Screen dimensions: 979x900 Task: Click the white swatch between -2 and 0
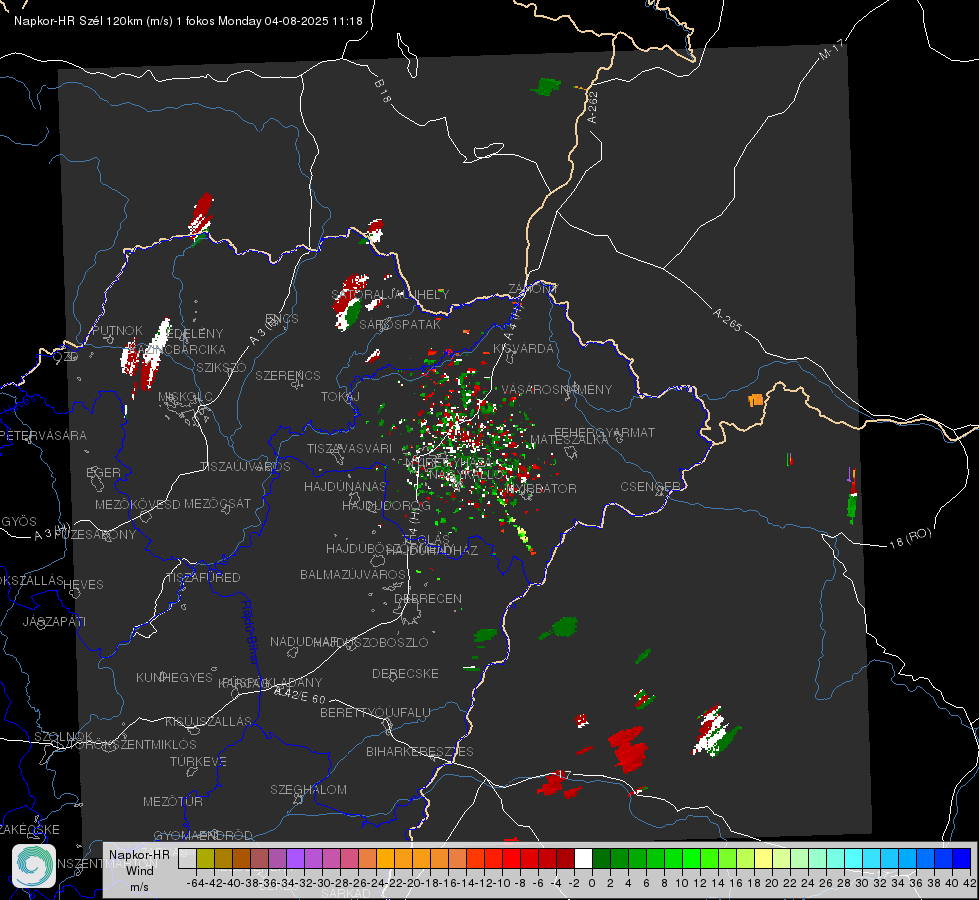583,858
